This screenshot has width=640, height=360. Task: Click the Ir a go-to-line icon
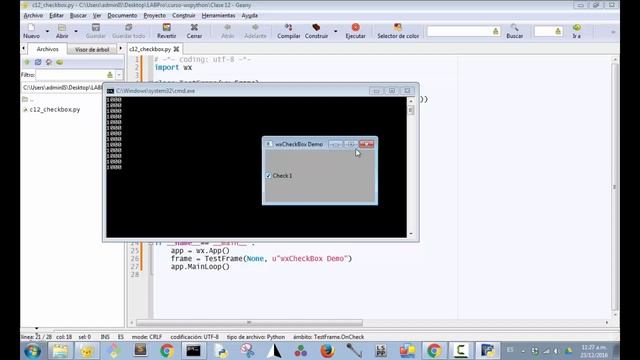point(576,28)
